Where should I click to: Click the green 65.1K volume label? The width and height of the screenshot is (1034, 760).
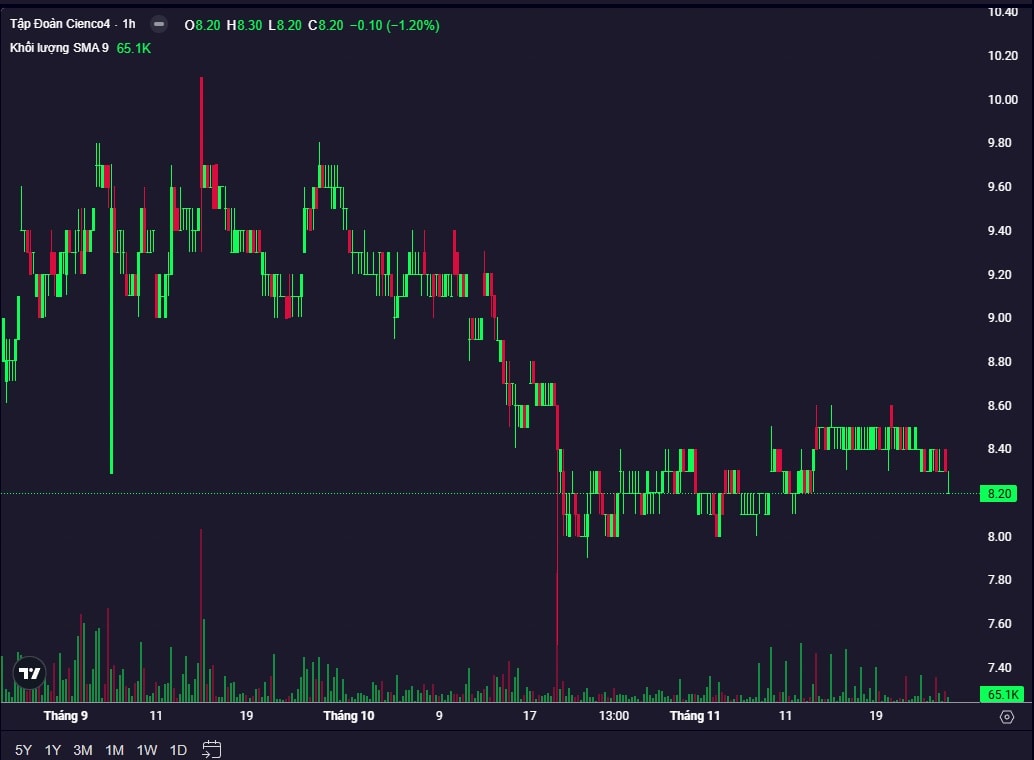point(1002,694)
